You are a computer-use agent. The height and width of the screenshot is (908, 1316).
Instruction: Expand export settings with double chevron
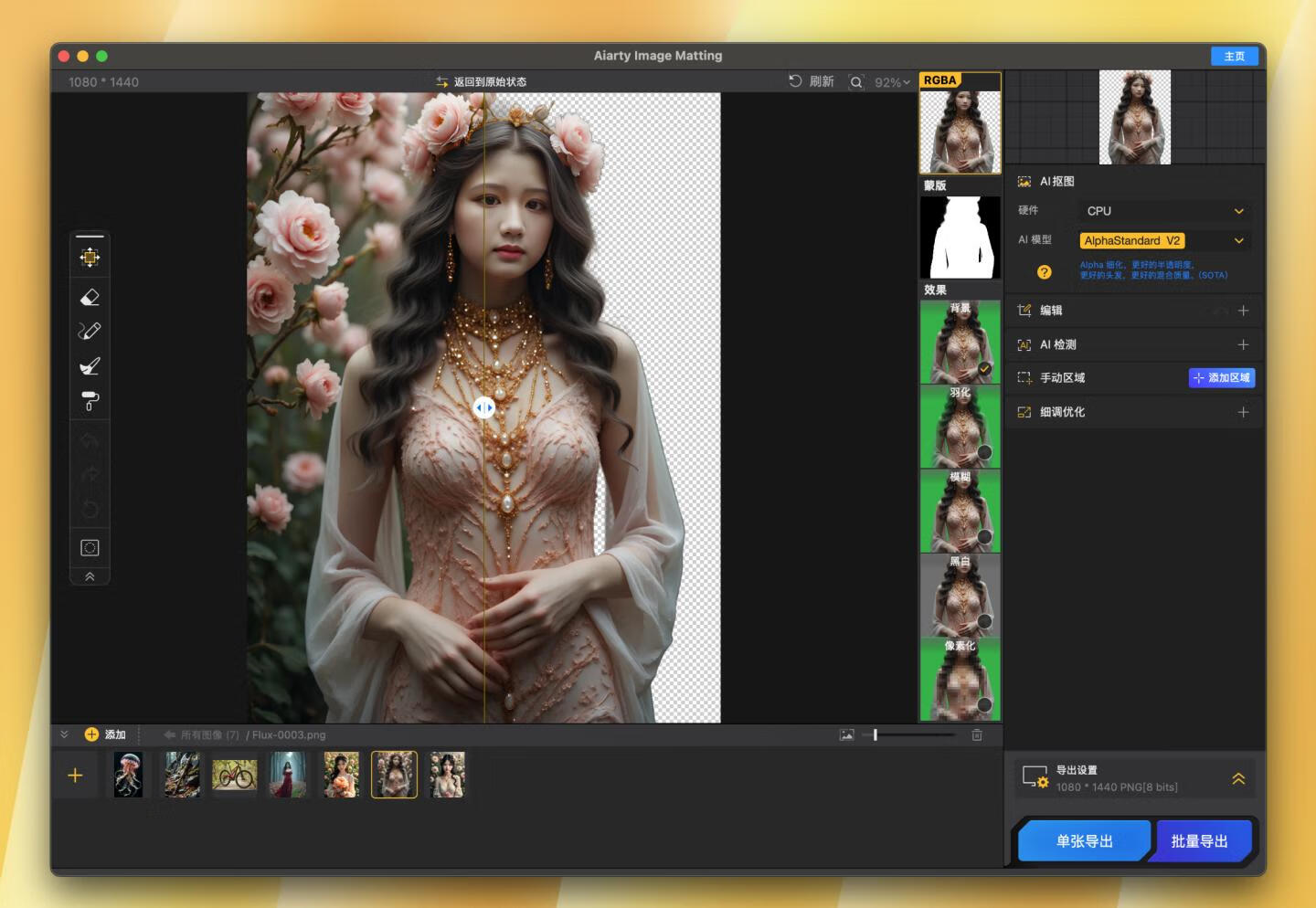point(1238,779)
